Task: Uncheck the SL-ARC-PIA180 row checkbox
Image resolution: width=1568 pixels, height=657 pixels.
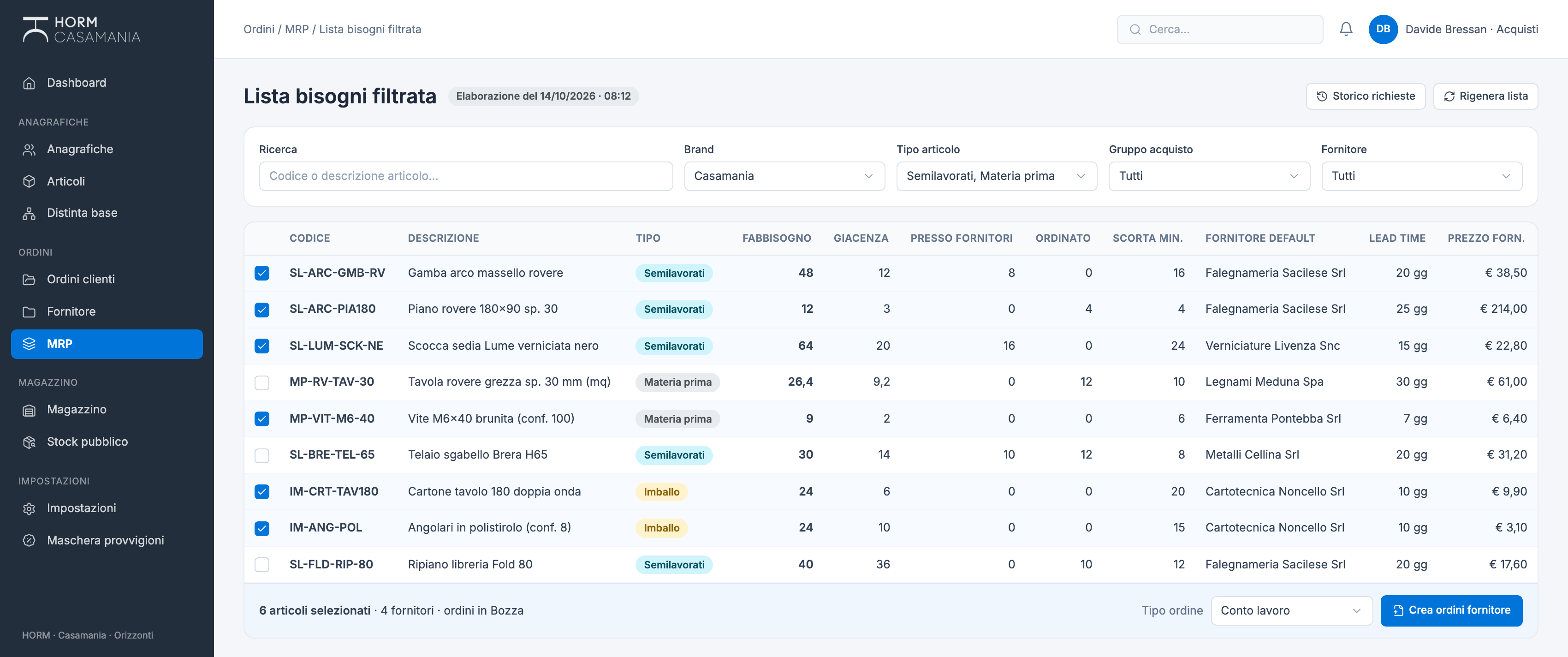Action: [x=262, y=309]
